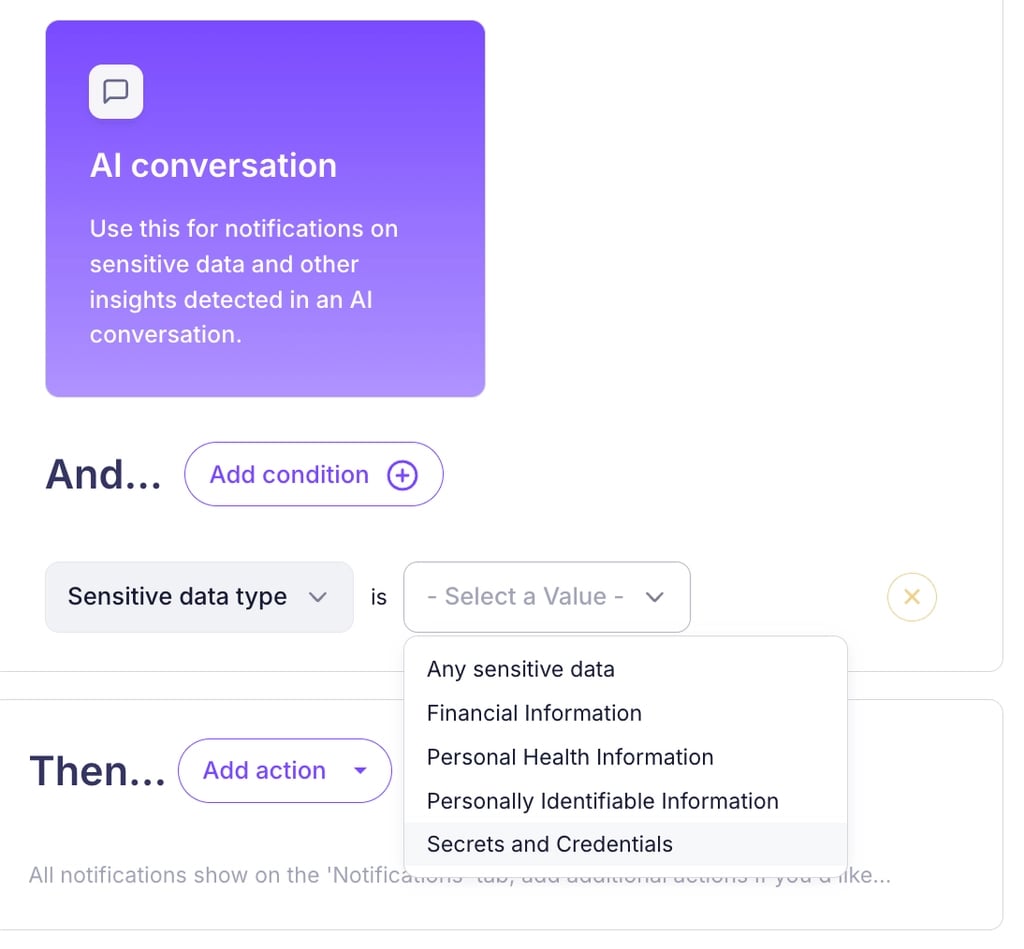The image size is (1024, 949).
Task: Open the Add action dropdown
Action: [284, 771]
